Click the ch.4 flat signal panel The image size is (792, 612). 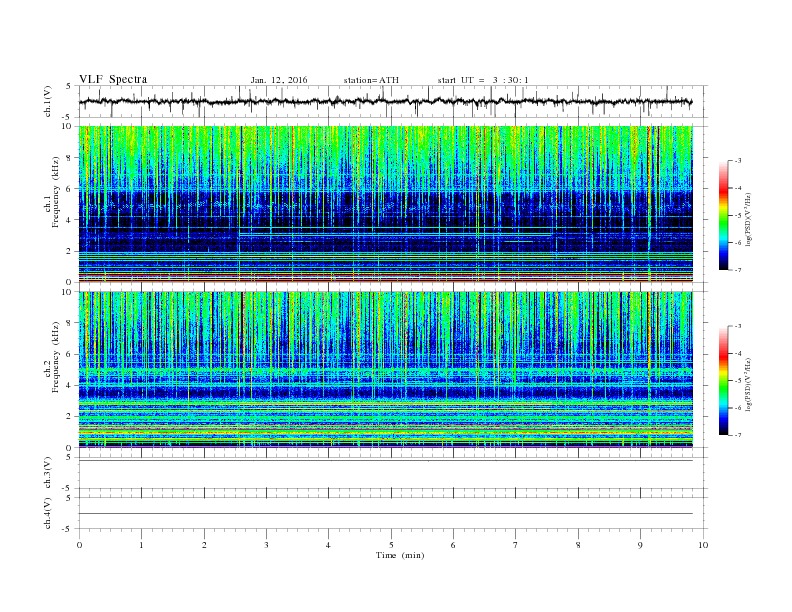[393, 514]
